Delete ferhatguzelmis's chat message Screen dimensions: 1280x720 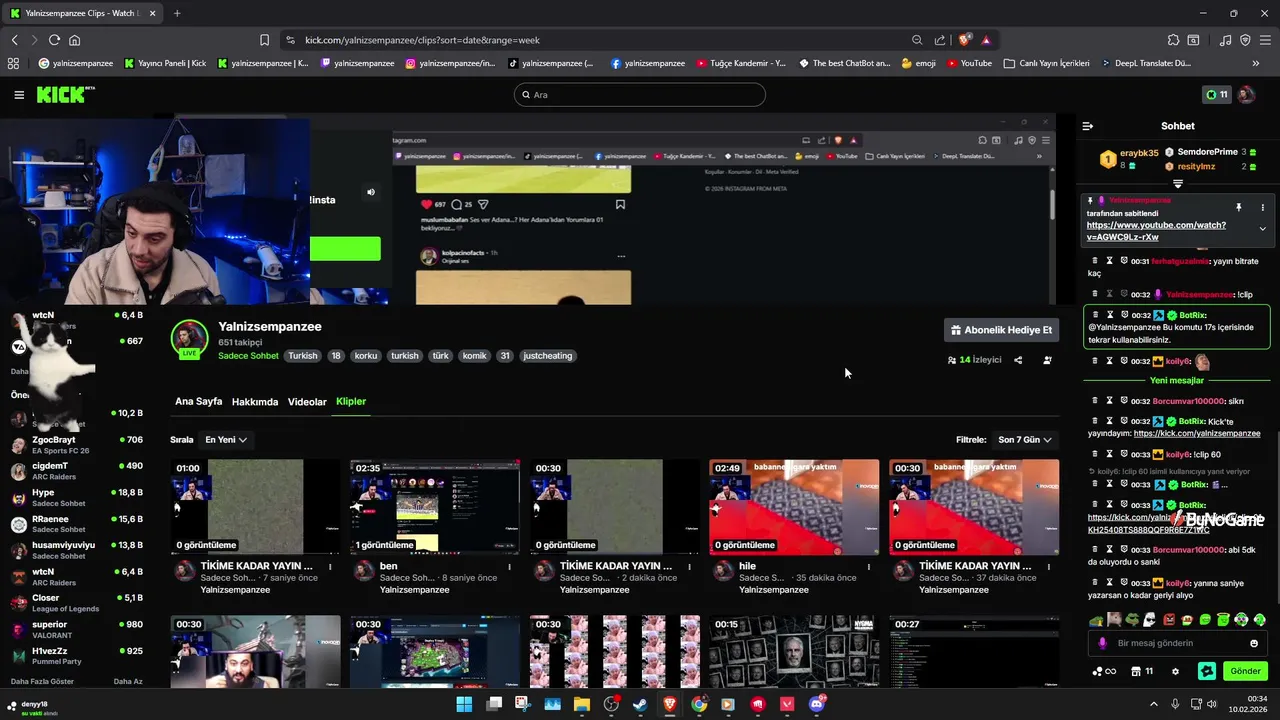pyautogui.click(x=1095, y=261)
